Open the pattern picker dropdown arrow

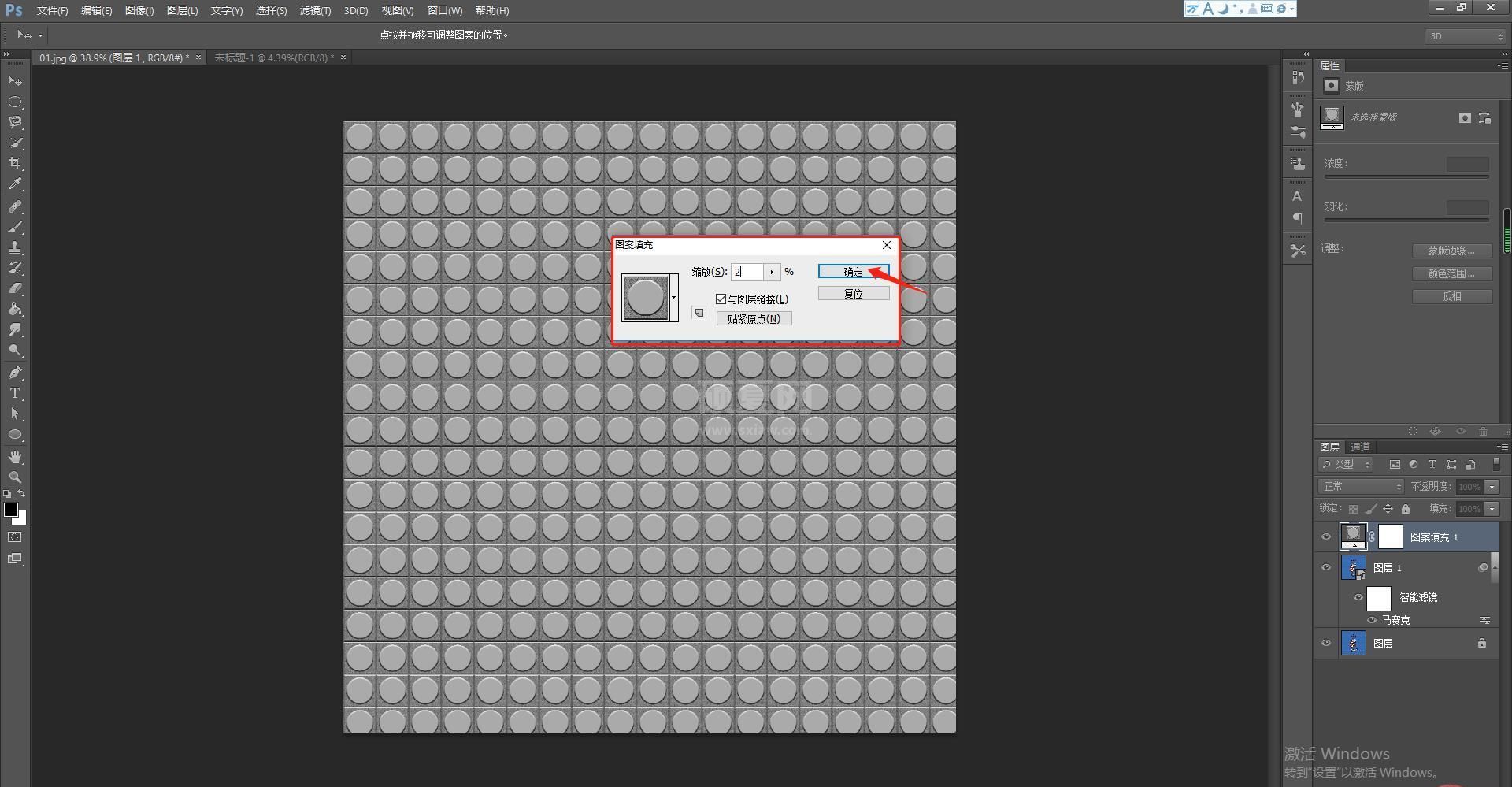(x=673, y=298)
